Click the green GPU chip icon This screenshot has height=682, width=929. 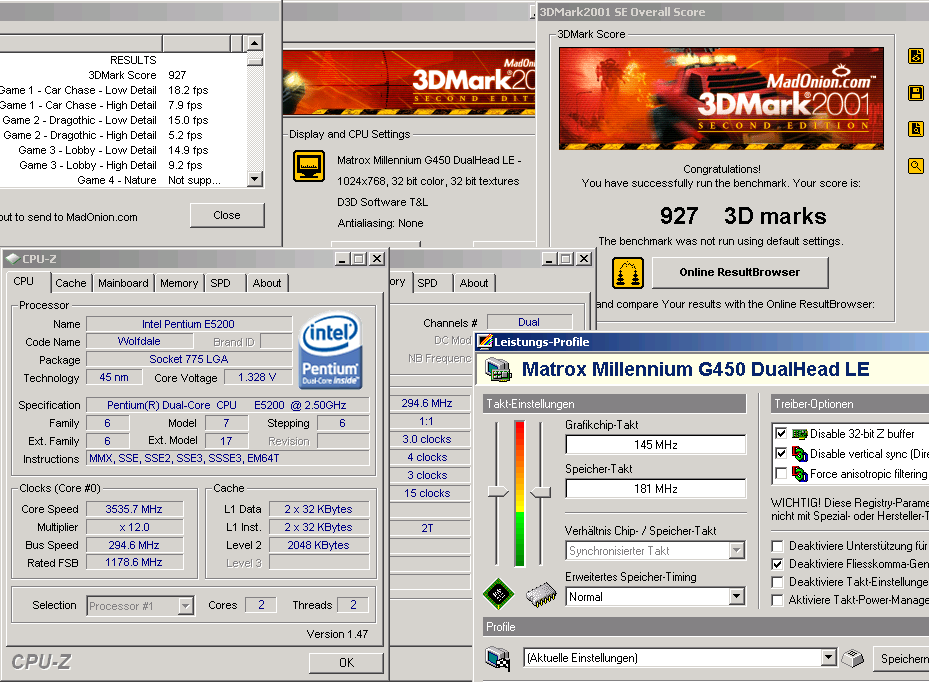coord(499,593)
